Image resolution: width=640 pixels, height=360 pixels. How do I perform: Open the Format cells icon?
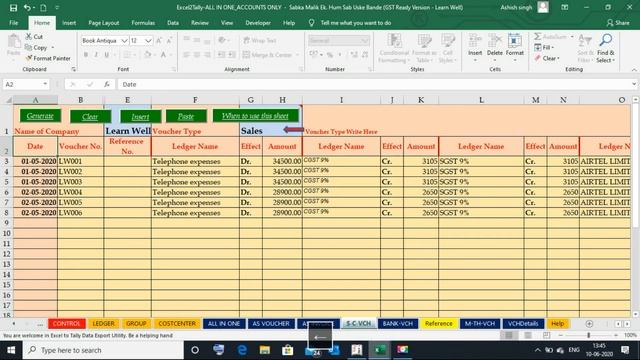click(514, 42)
